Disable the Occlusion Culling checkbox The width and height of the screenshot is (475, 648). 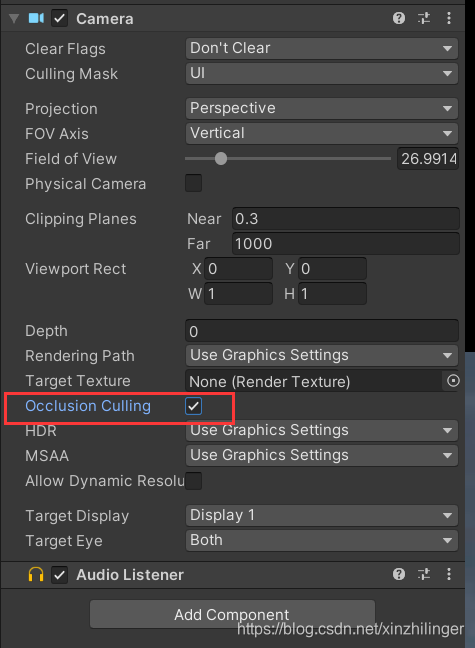[193, 406]
